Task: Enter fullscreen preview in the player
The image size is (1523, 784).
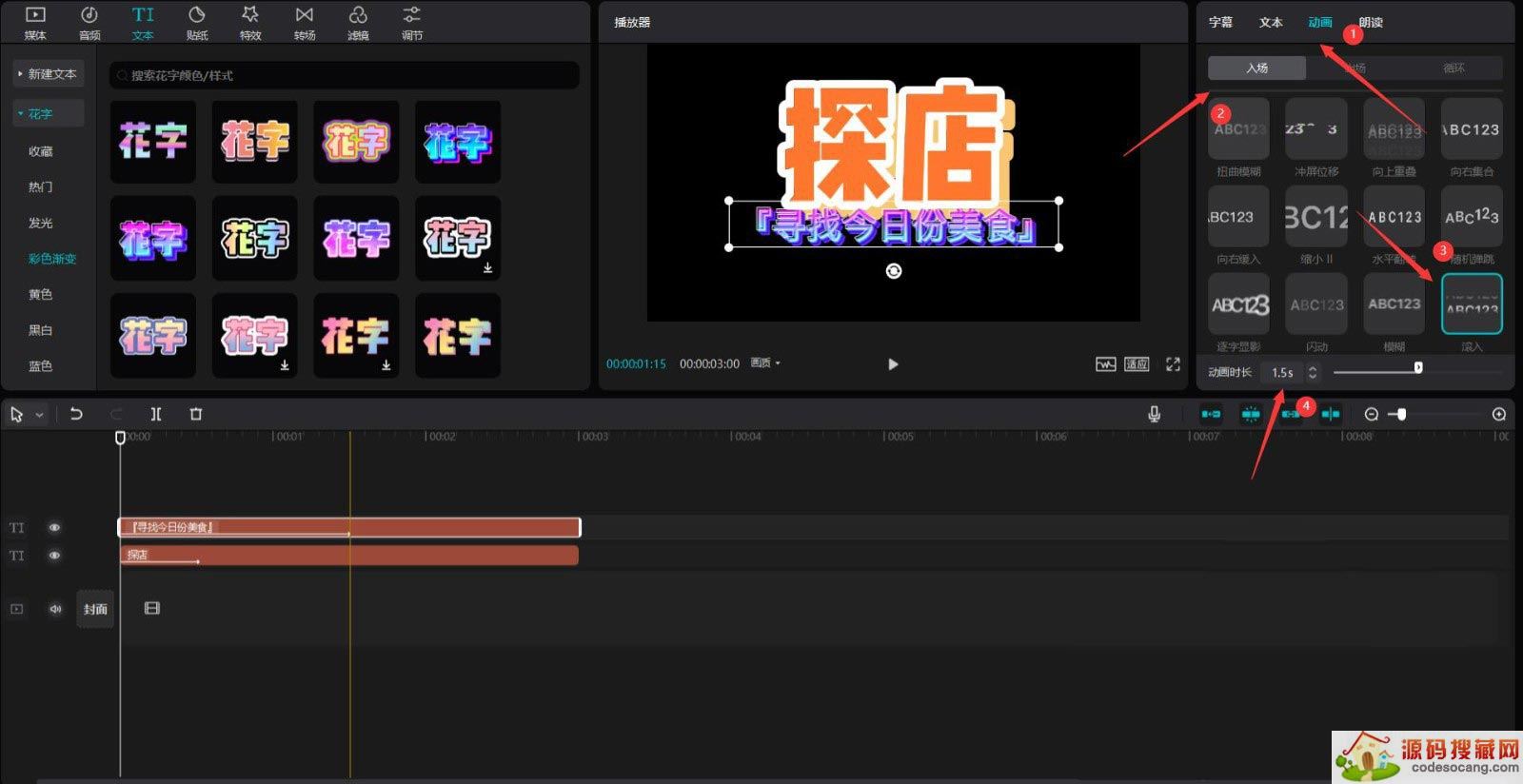Action: coord(1173,364)
